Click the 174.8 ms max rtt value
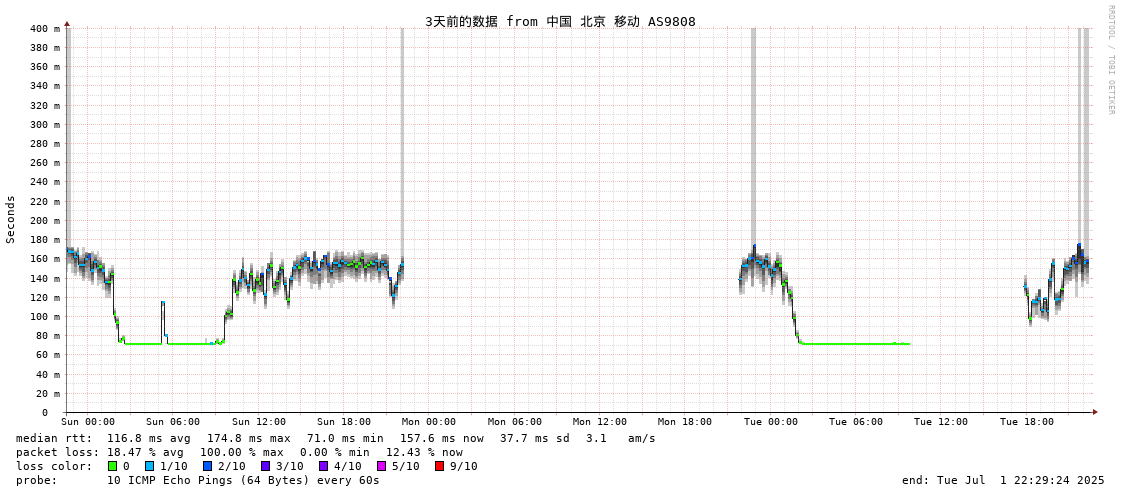Screen dimensions: 1121x494 point(249,438)
